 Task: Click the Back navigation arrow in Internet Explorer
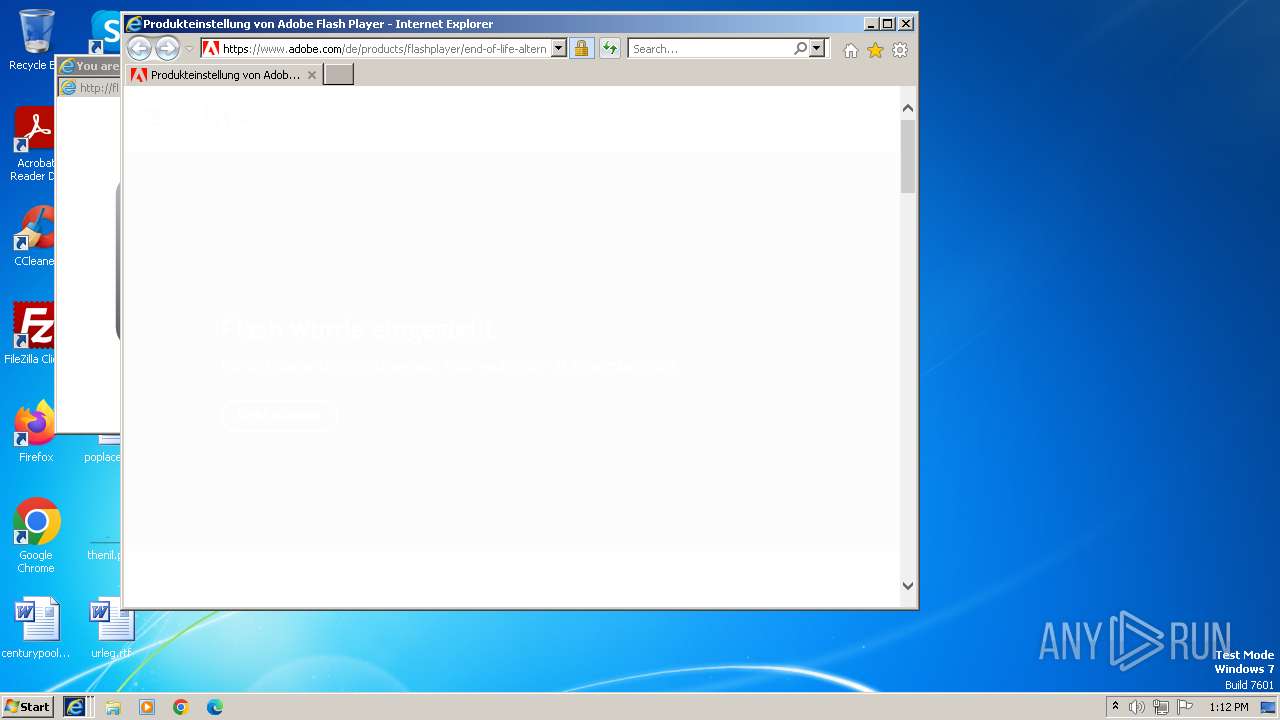139,48
